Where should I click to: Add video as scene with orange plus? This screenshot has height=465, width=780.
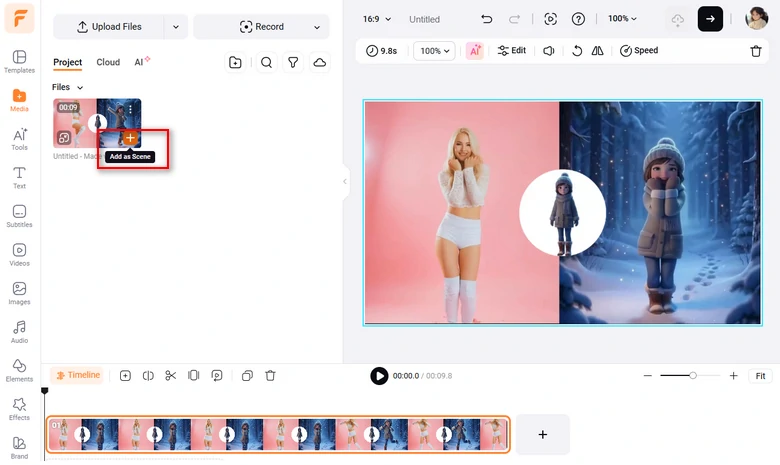click(x=130, y=138)
